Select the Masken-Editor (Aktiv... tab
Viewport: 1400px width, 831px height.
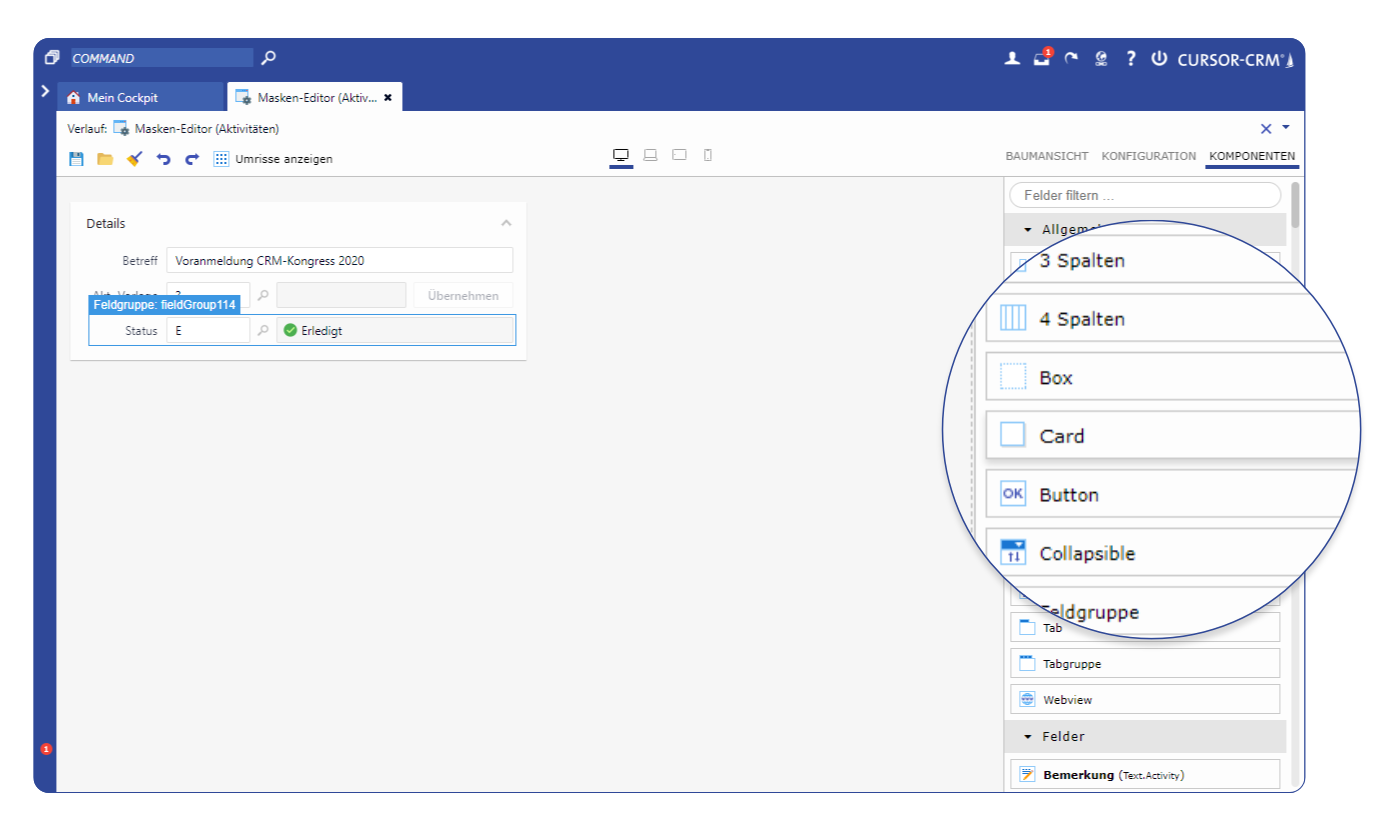coord(314,97)
